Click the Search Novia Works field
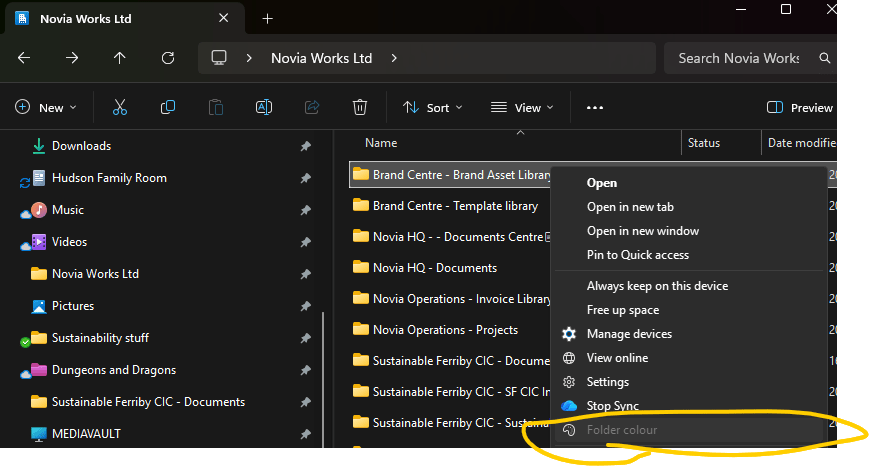Viewport: 870px width, 466px height. pyautogui.click(x=738, y=58)
